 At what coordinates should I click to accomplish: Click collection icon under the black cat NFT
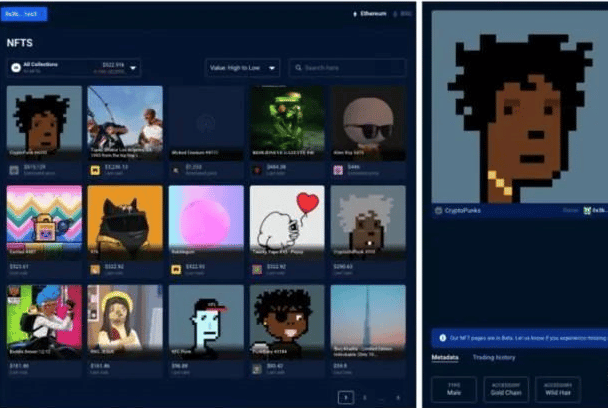tap(95, 270)
